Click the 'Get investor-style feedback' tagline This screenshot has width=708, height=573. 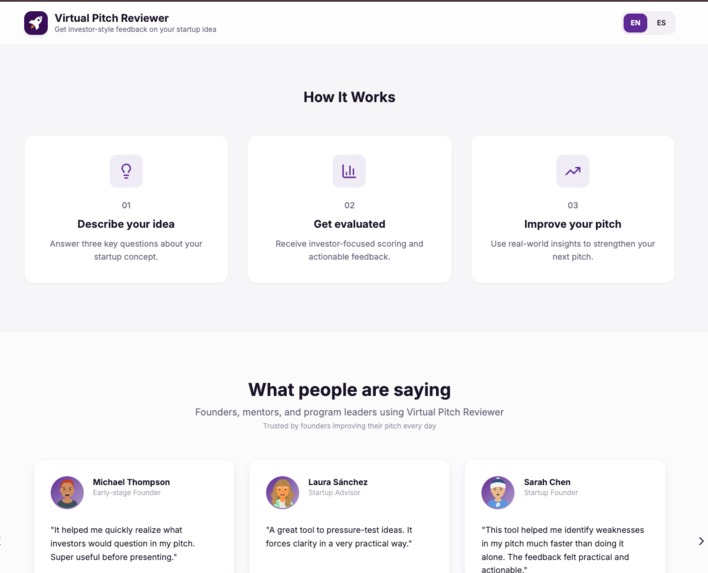click(x=135, y=29)
